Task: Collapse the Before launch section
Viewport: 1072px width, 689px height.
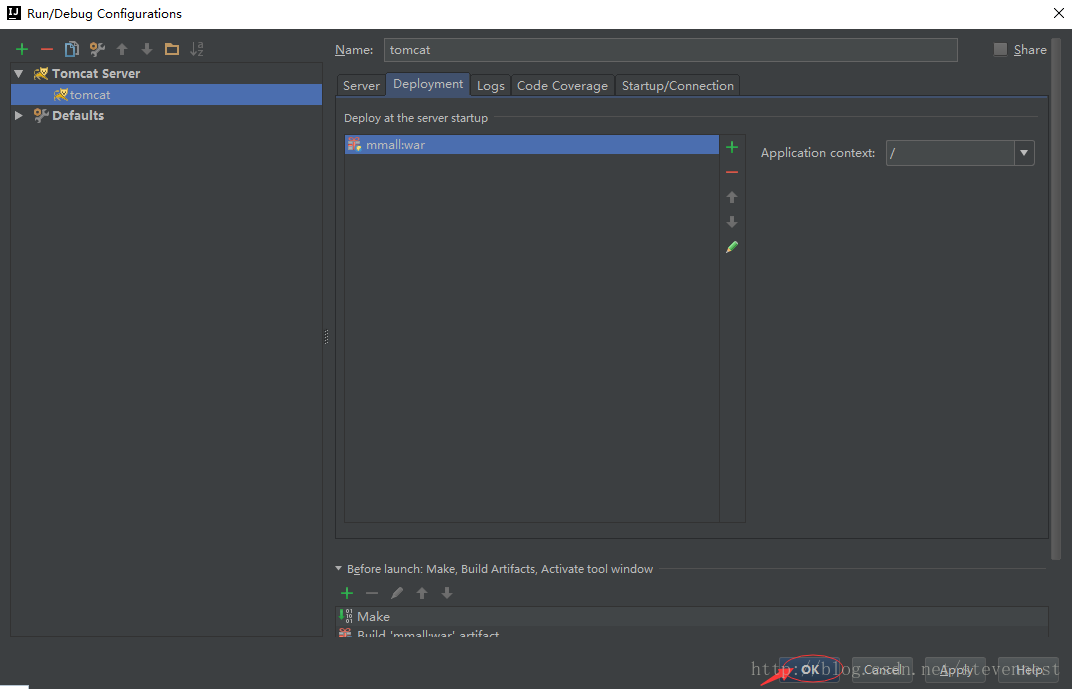Action: pyautogui.click(x=338, y=568)
